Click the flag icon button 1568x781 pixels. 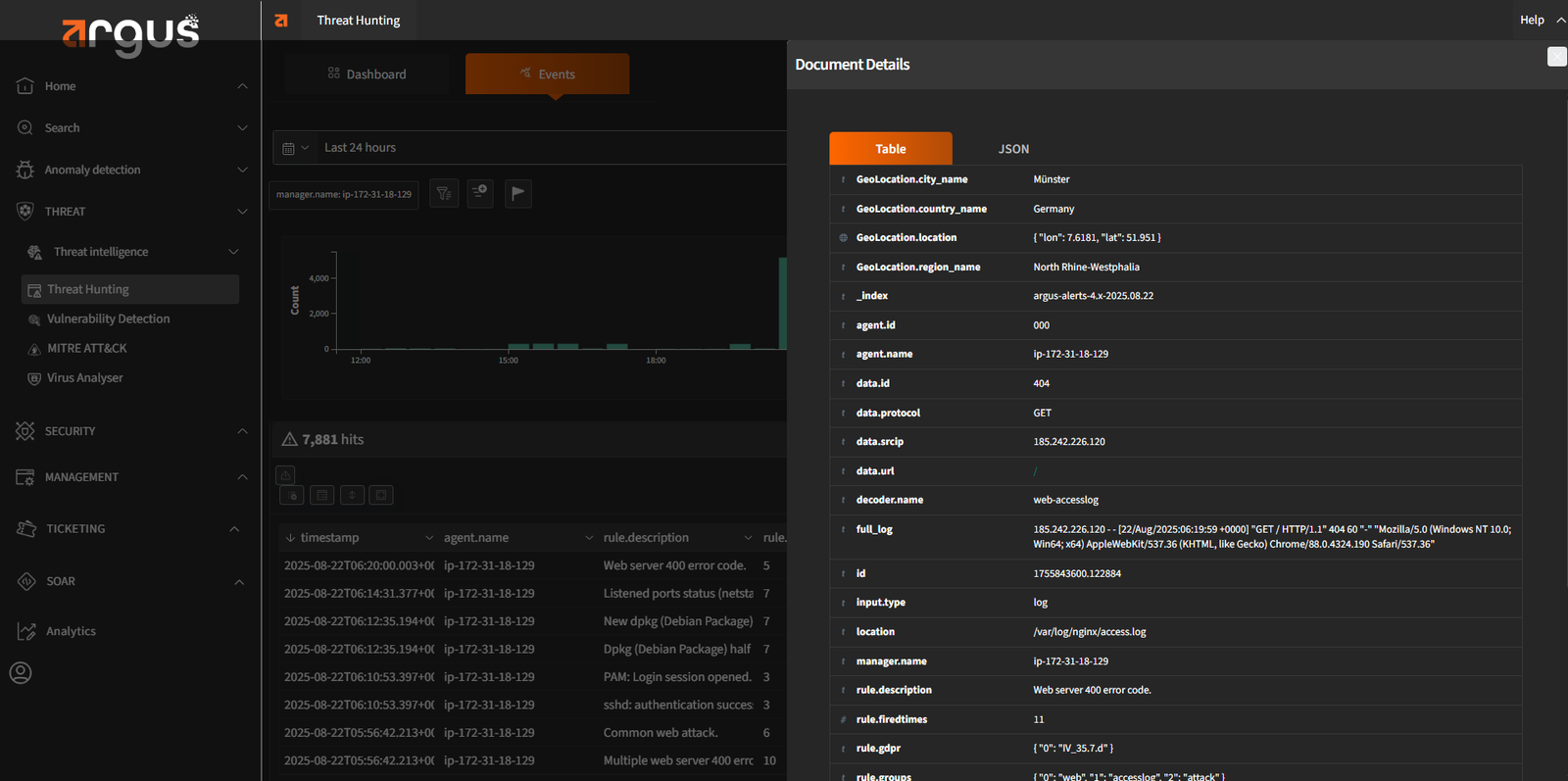coord(518,193)
